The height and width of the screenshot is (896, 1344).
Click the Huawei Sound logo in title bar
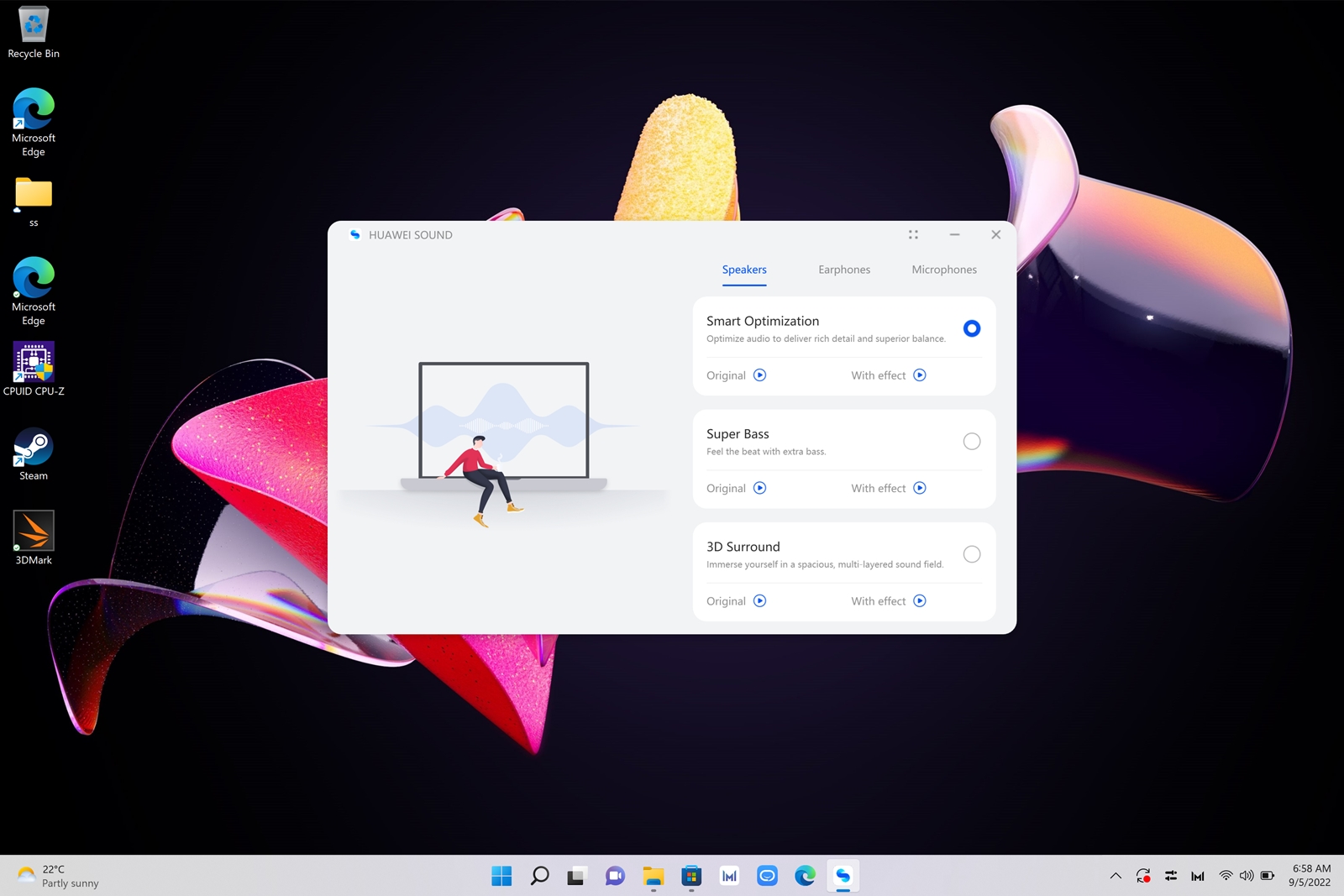pos(354,235)
